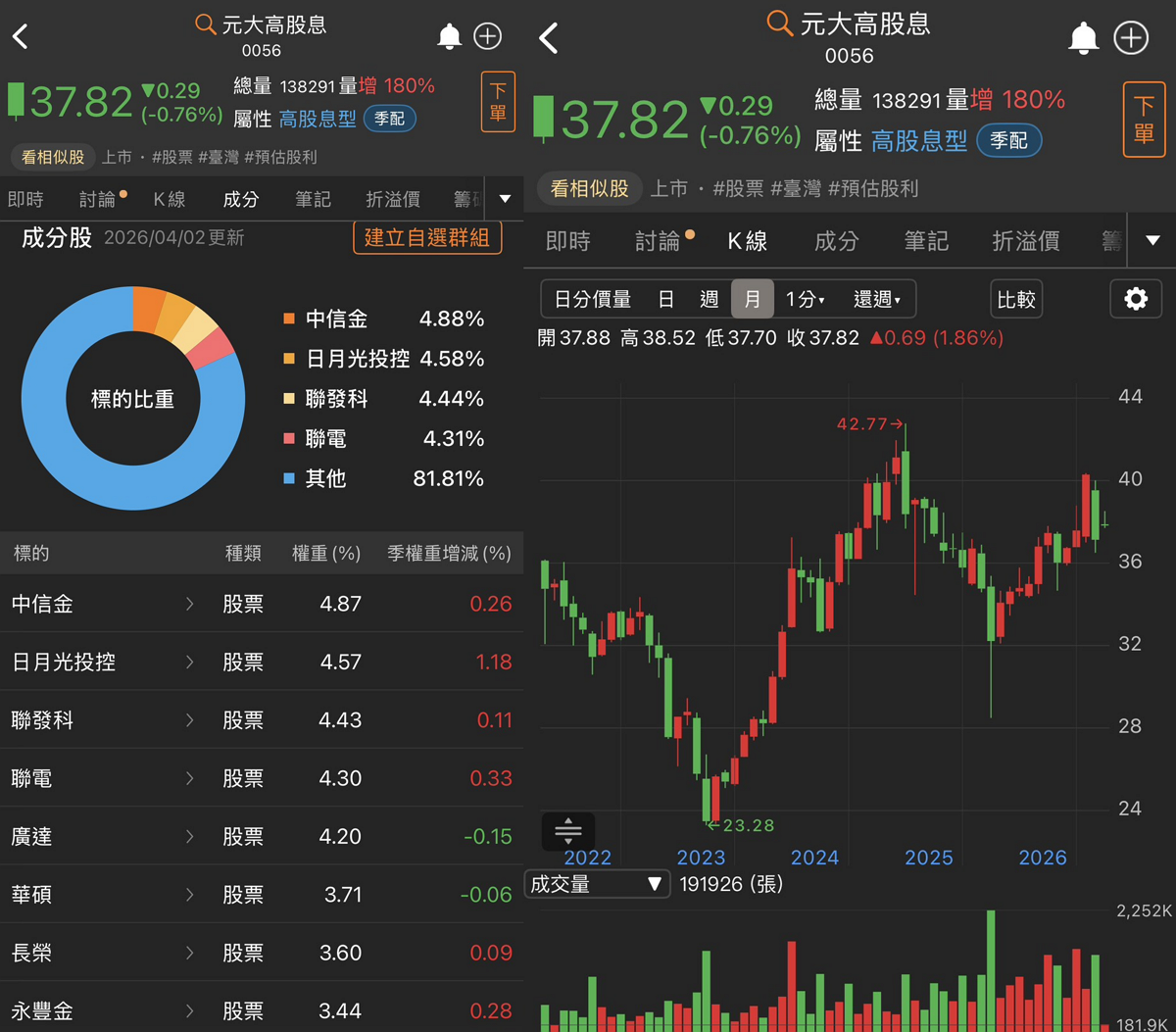Add stock using right panel plus icon
Viewport: 1176px width, 1032px height.
click(x=1131, y=38)
